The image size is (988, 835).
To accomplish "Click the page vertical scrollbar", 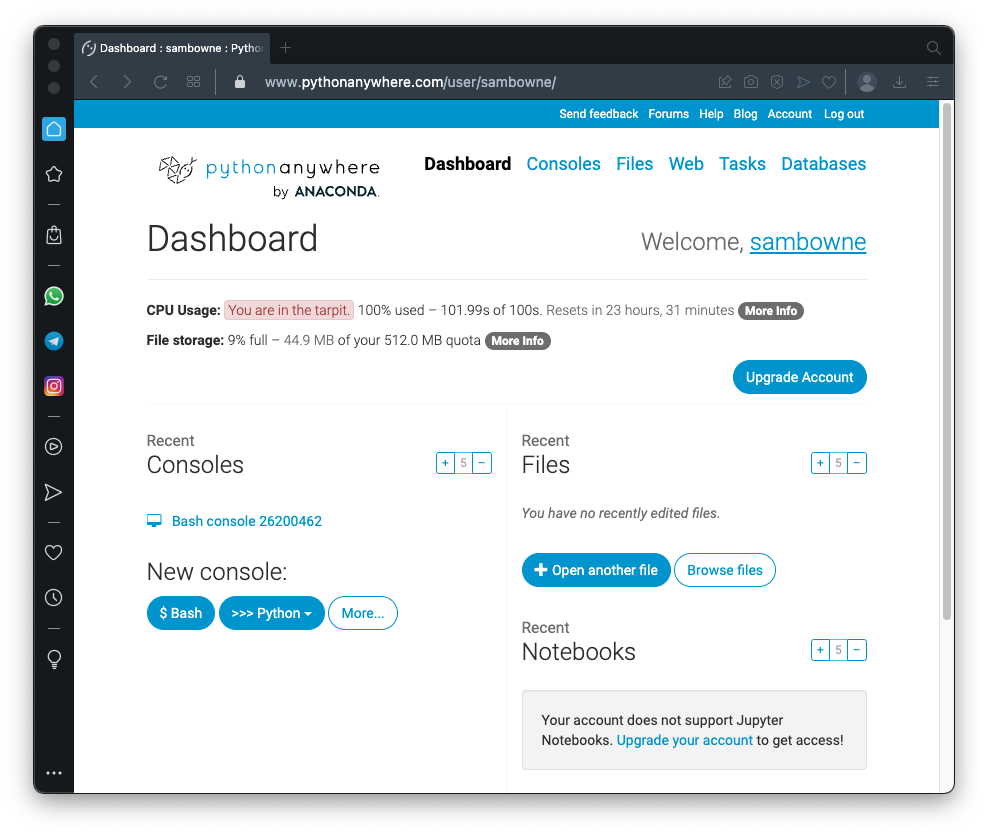I will [x=946, y=360].
